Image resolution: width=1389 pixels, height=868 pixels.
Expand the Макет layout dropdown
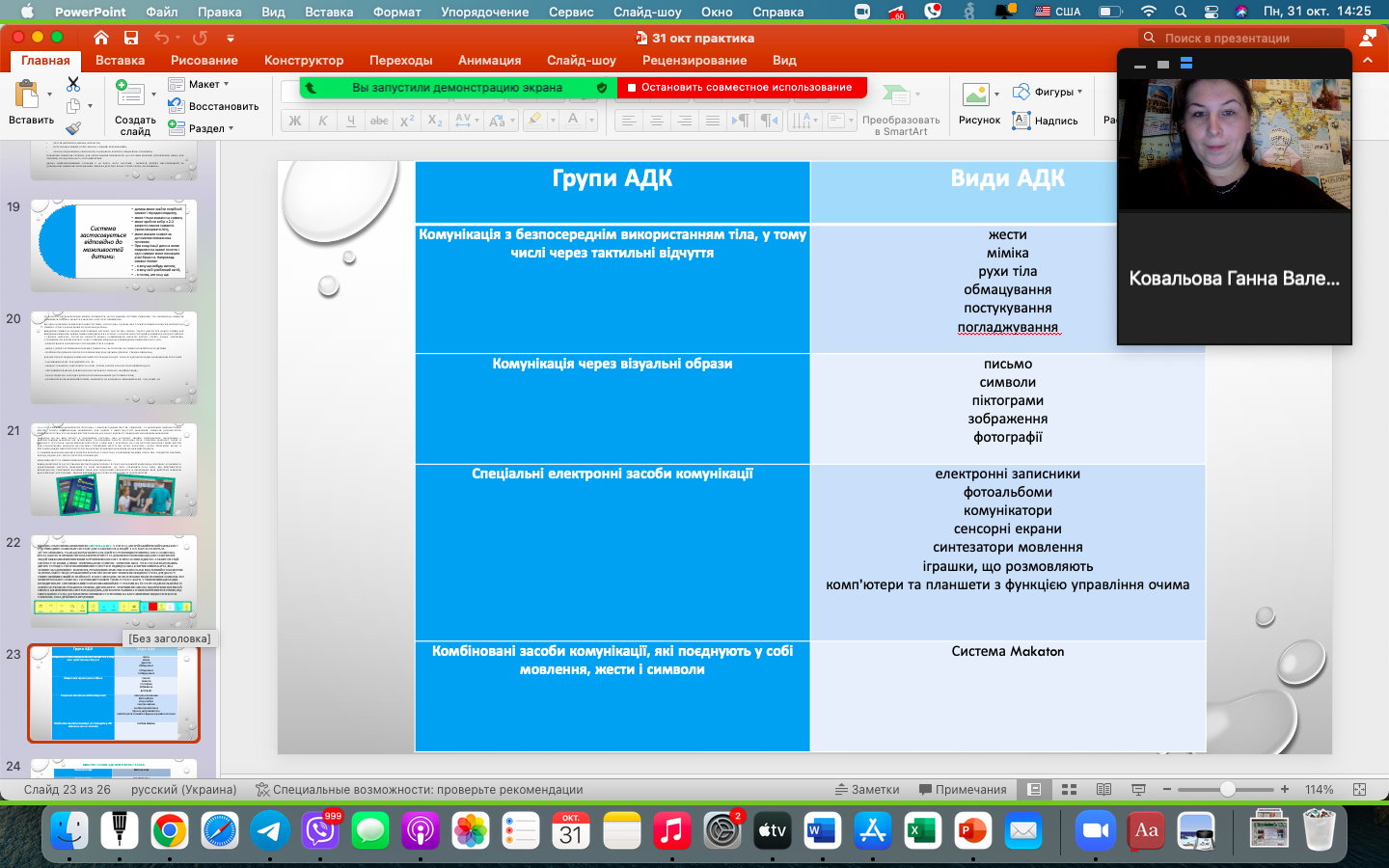click(x=201, y=84)
